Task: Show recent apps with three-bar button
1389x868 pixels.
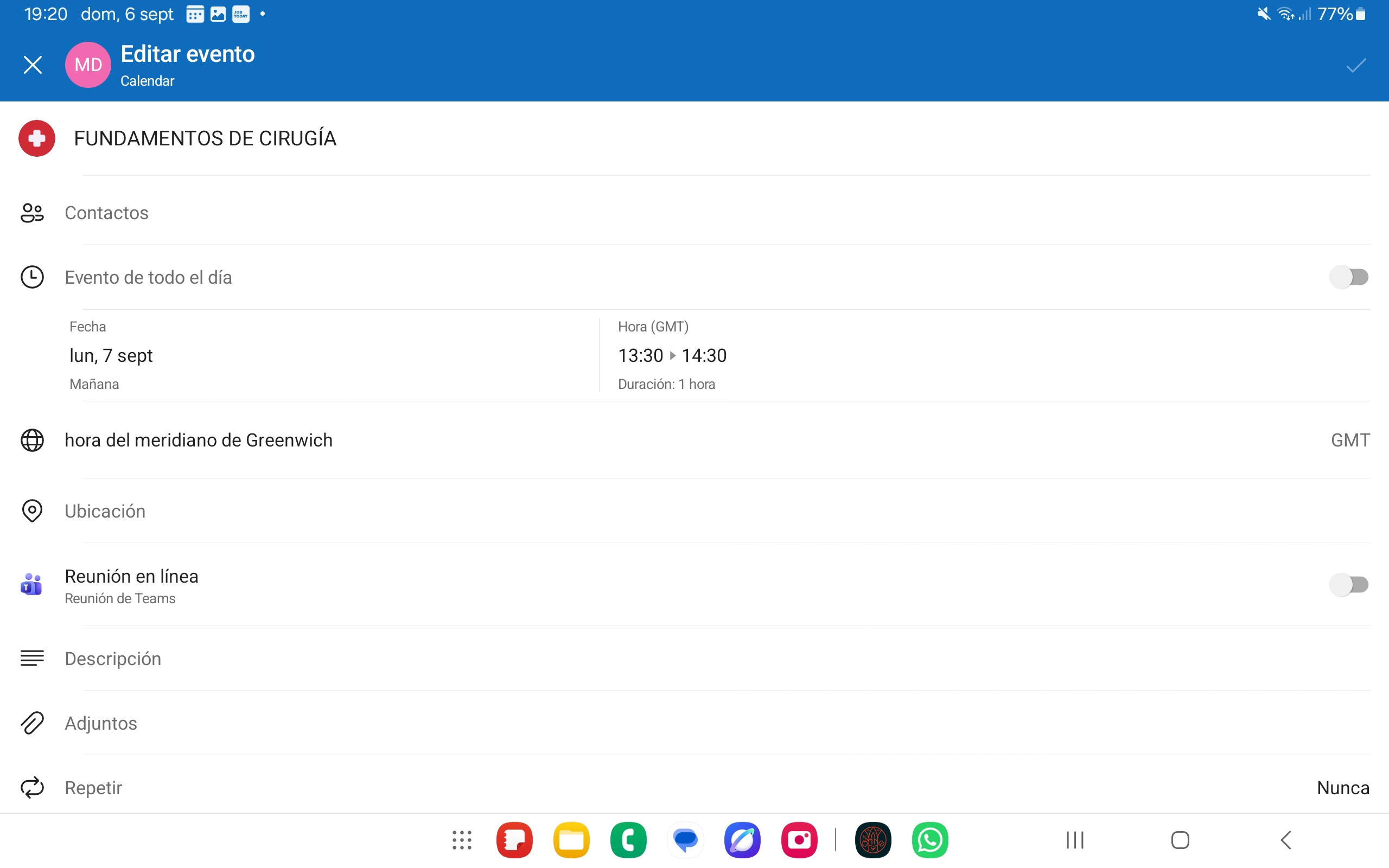Action: pos(1075,840)
